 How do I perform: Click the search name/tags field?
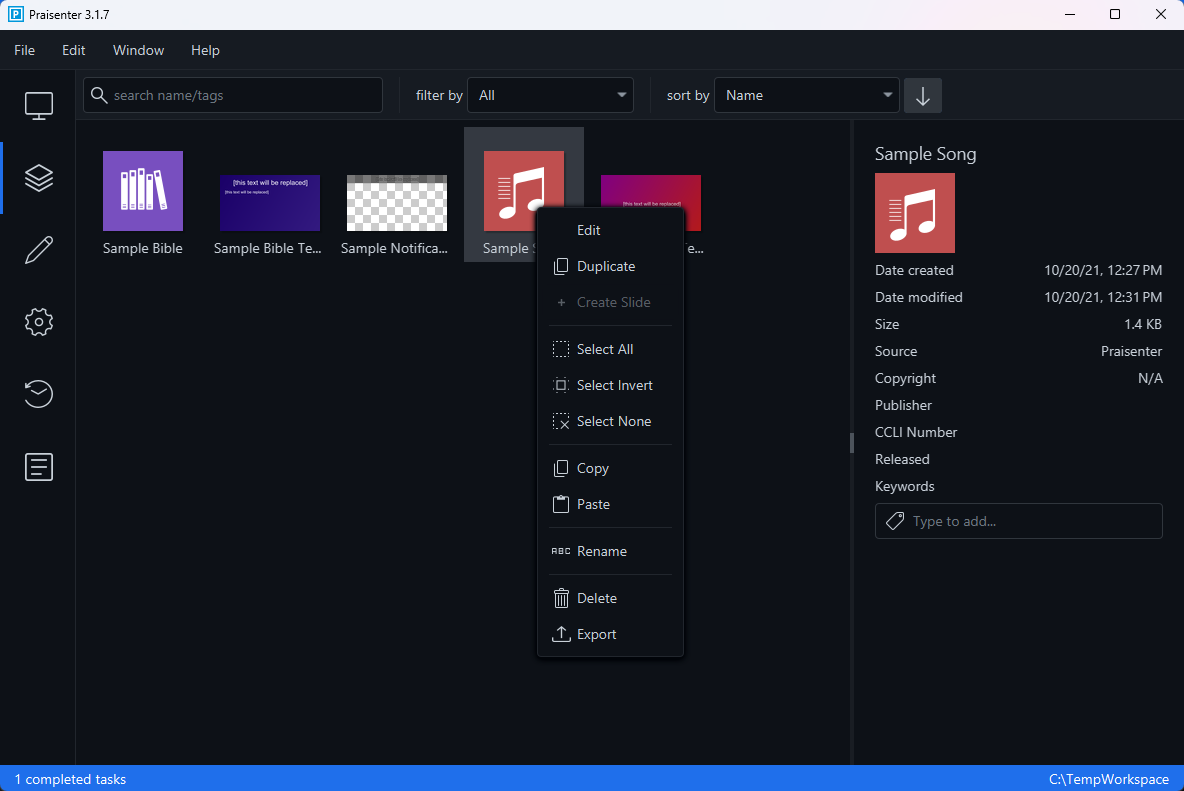coord(240,96)
